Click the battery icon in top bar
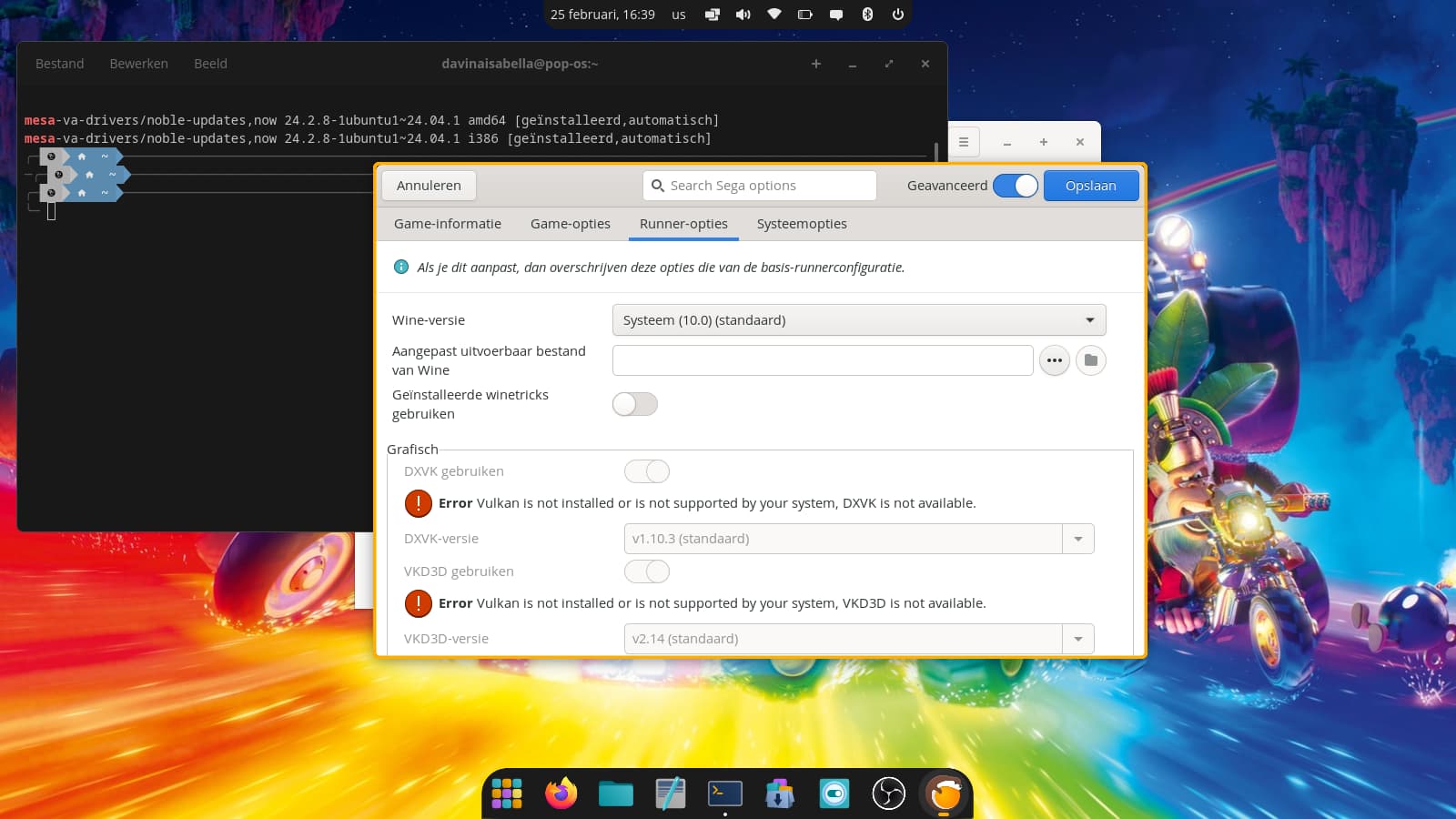Image resolution: width=1456 pixels, height=819 pixels. point(805,15)
